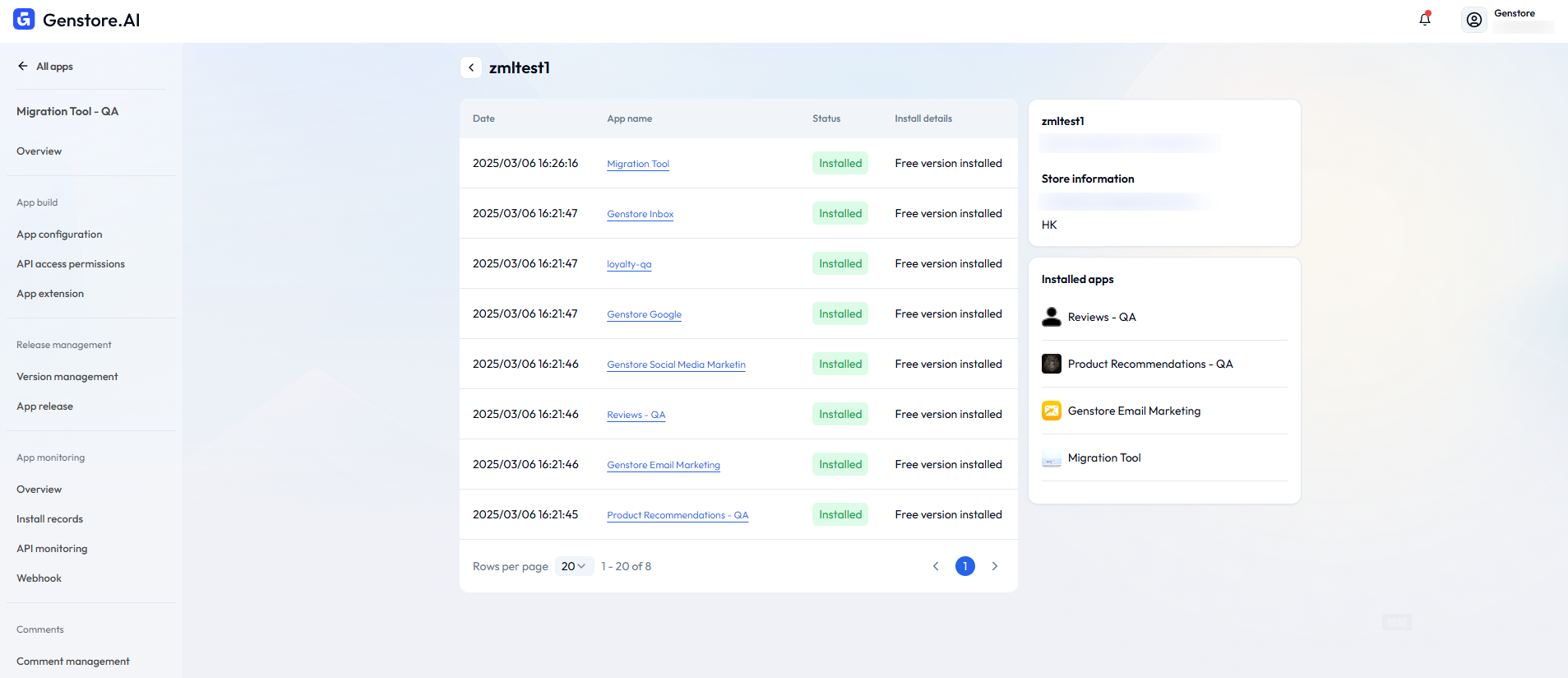Click the Reviews - QA installed app name
Screen dimensions: 1568x678
1102,317
